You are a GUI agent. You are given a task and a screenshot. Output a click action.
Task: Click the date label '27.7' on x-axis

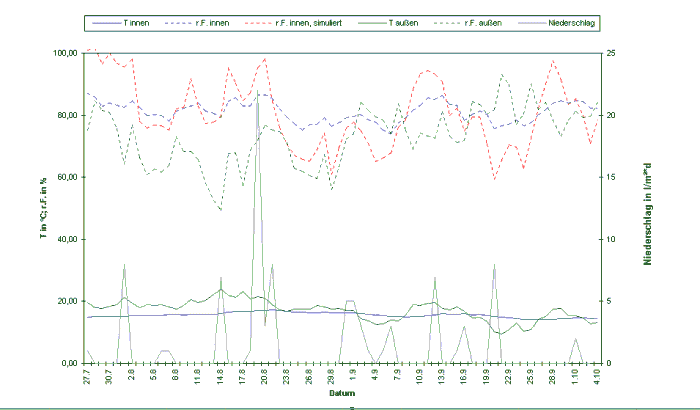point(88,376)
